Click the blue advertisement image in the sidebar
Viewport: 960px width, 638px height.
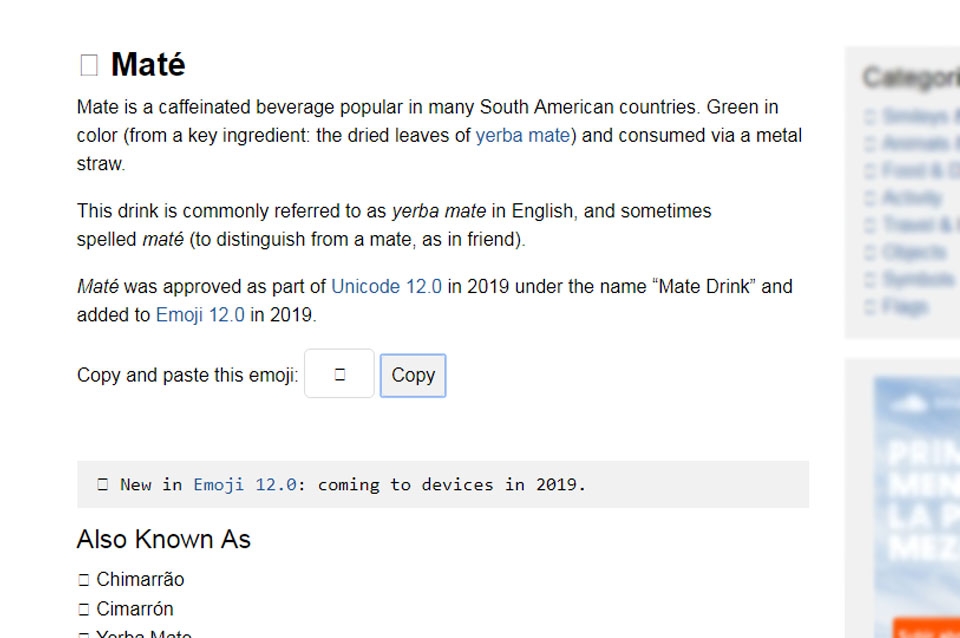tap(916, 480)
